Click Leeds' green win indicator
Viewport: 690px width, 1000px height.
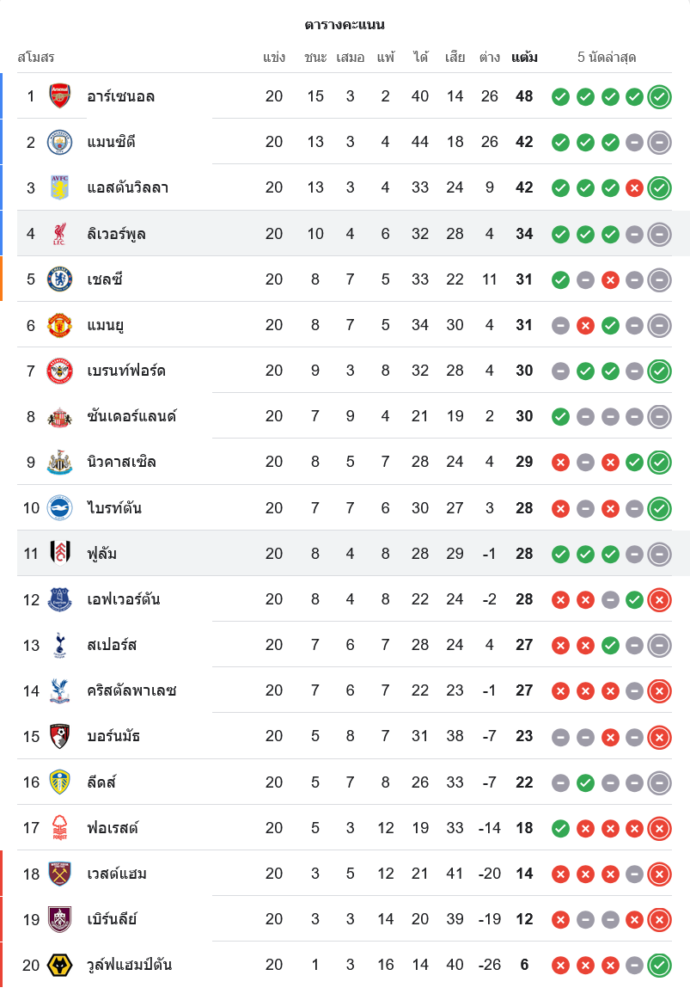(585, 783)
